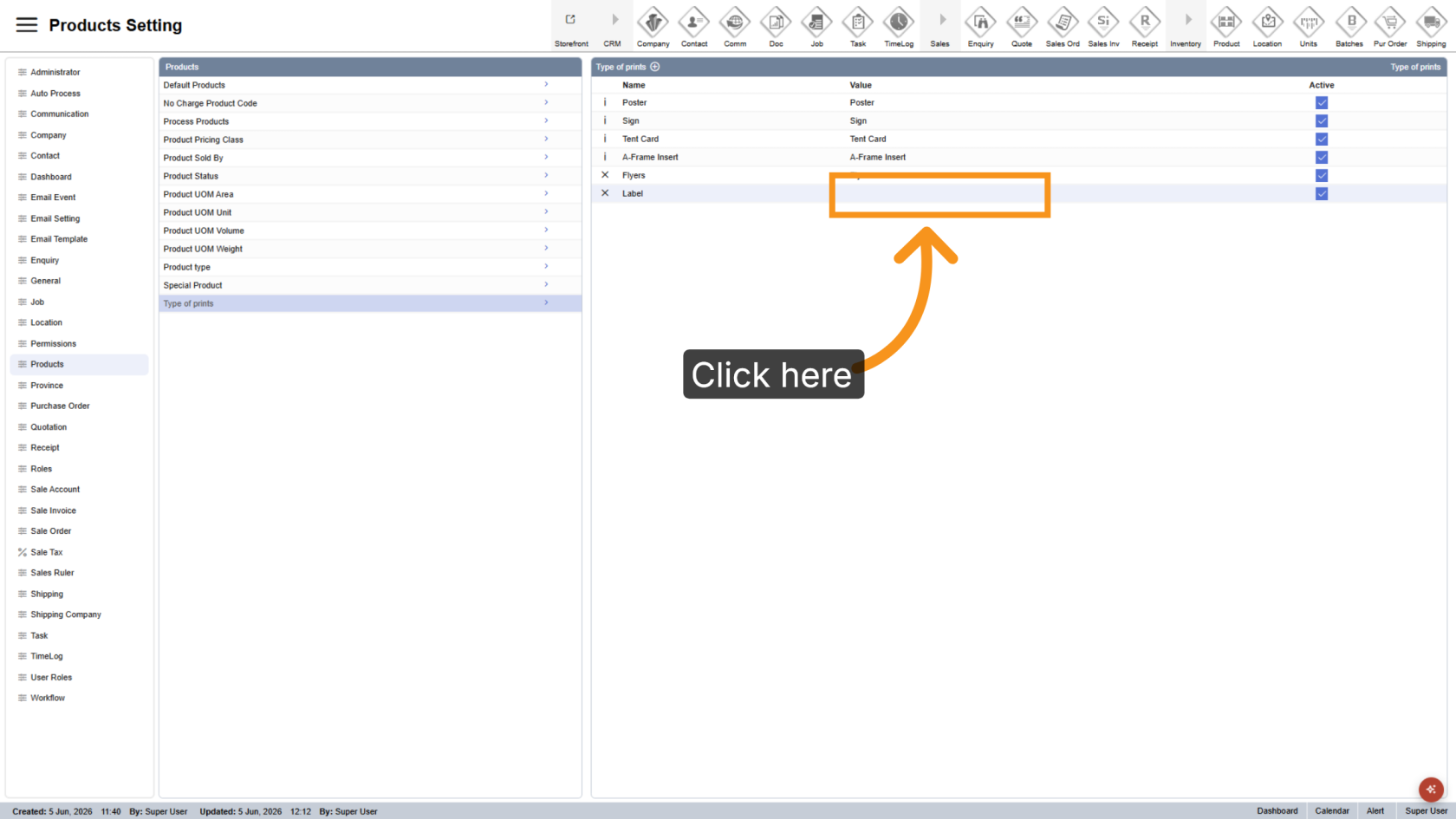1456x819 pixels.
Task: Click the empty Value field for Label
Action: click(x=939, y=193)
